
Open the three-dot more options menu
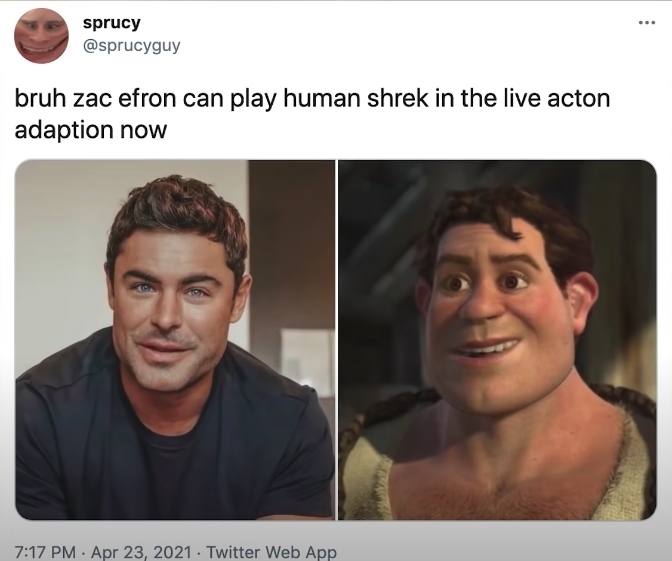point(647,22)
